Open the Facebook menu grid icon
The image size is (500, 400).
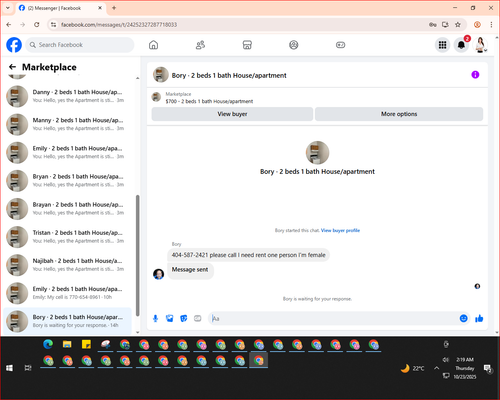click(x=442, y=45)
